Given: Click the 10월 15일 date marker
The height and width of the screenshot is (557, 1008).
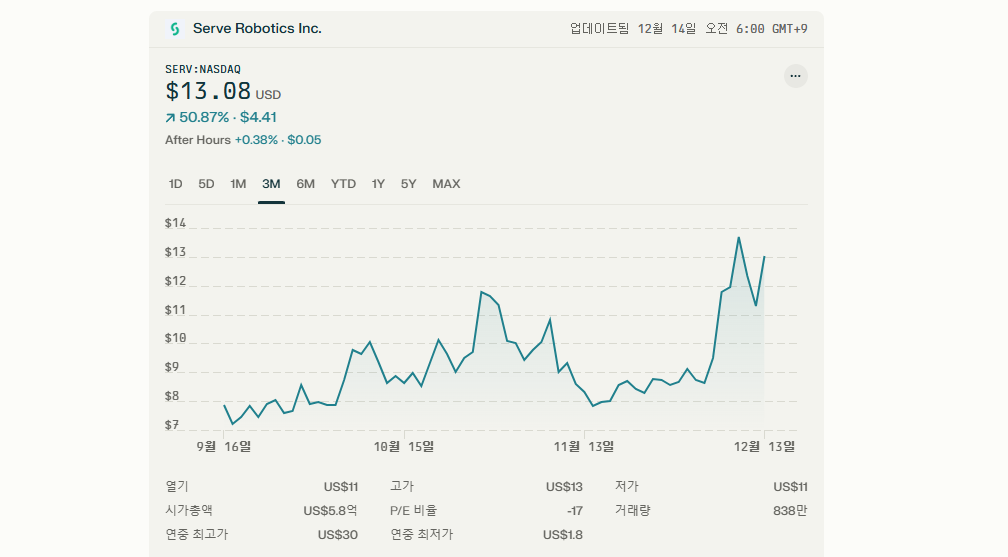Looking at the screenshot, I should point(404,446).
